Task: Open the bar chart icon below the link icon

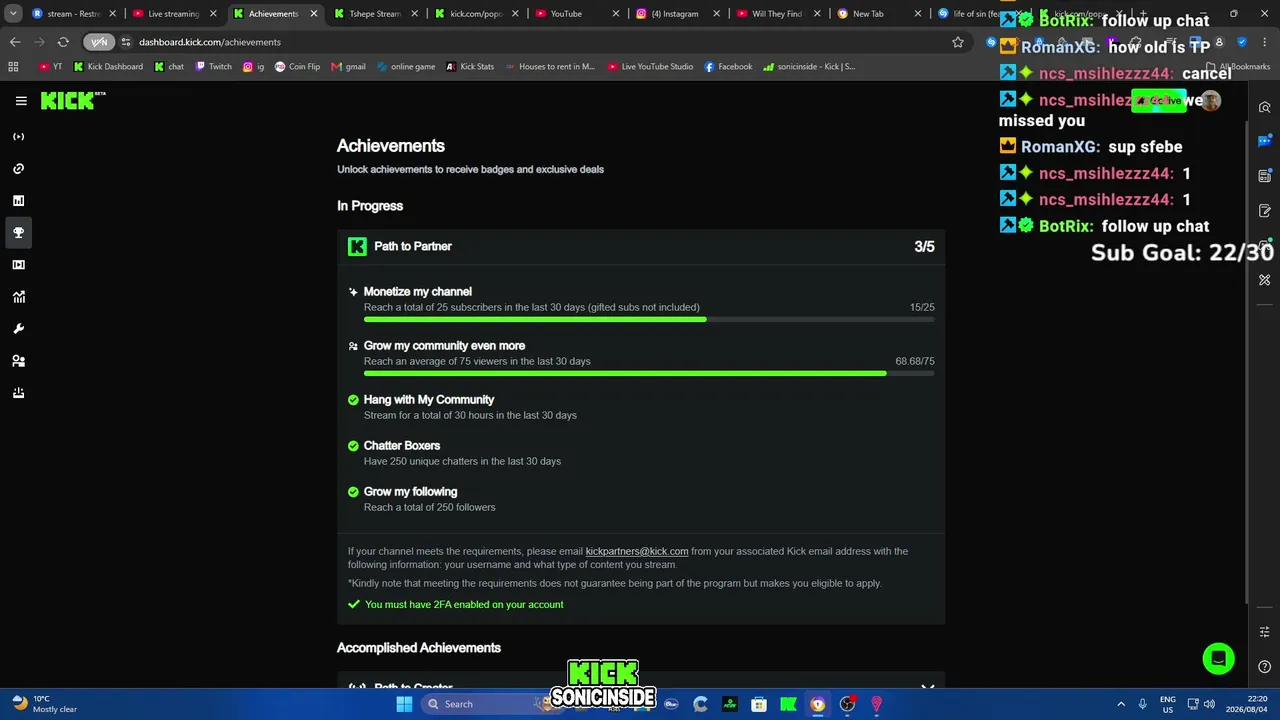Action: click(18, 201)
